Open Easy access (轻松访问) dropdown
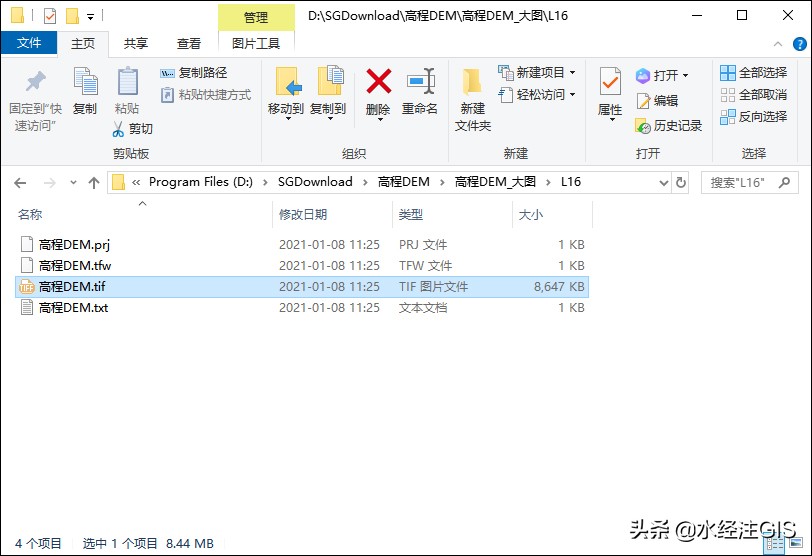This screenshot has height=556, width=812. pos(536,95)
